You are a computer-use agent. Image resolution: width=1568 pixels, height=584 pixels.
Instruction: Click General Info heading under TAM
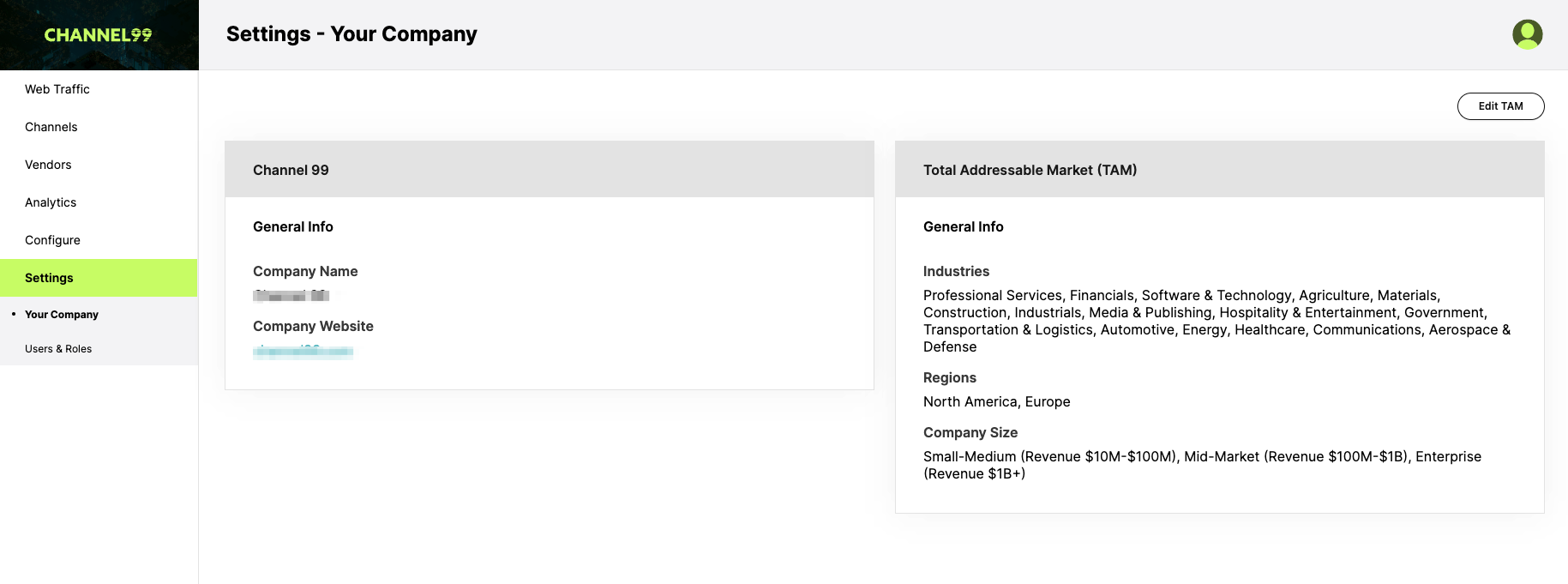click(x=963, y=226)
